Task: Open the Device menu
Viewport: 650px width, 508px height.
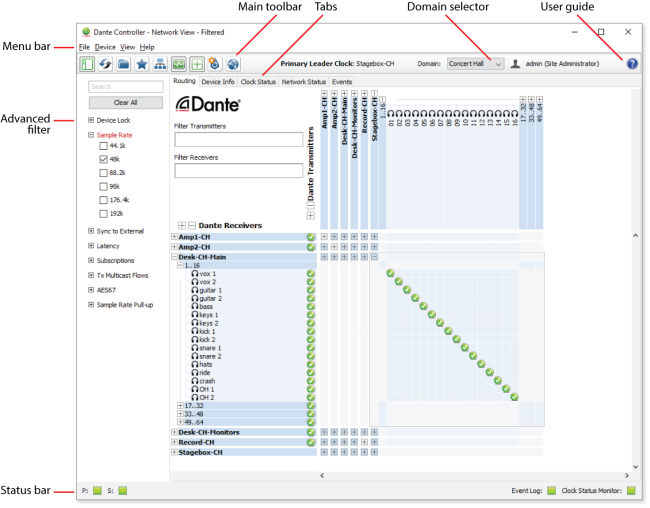Action: 105,47
